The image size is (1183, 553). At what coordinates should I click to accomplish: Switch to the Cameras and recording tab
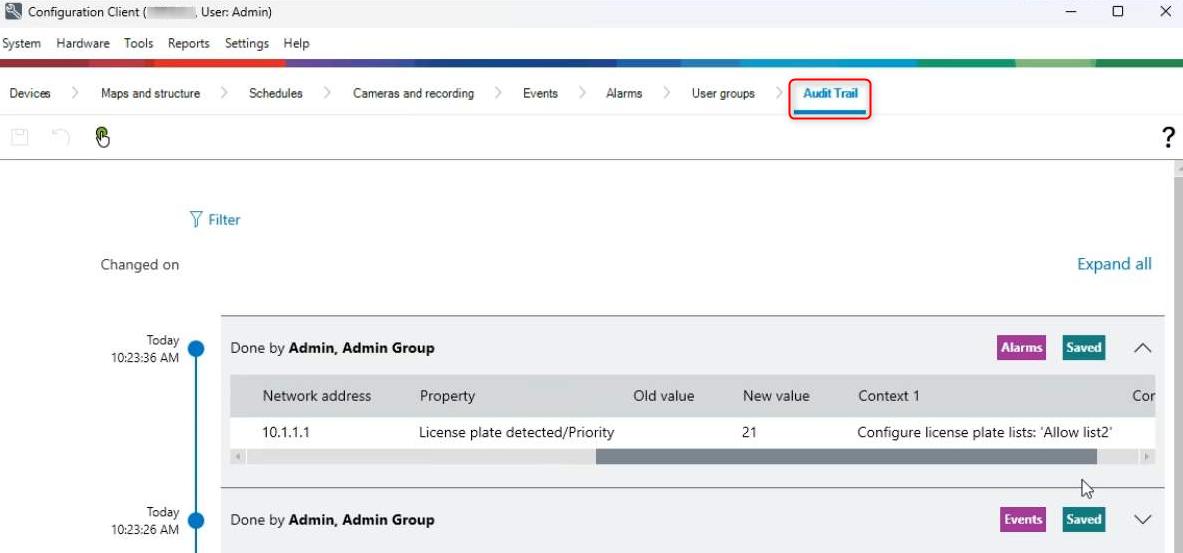click(413, 93)
